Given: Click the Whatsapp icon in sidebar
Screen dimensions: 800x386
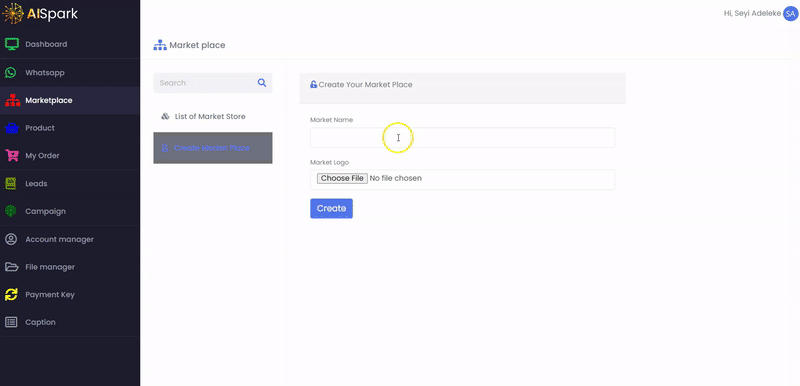Looking at the screenshot, I should (11, 72).
